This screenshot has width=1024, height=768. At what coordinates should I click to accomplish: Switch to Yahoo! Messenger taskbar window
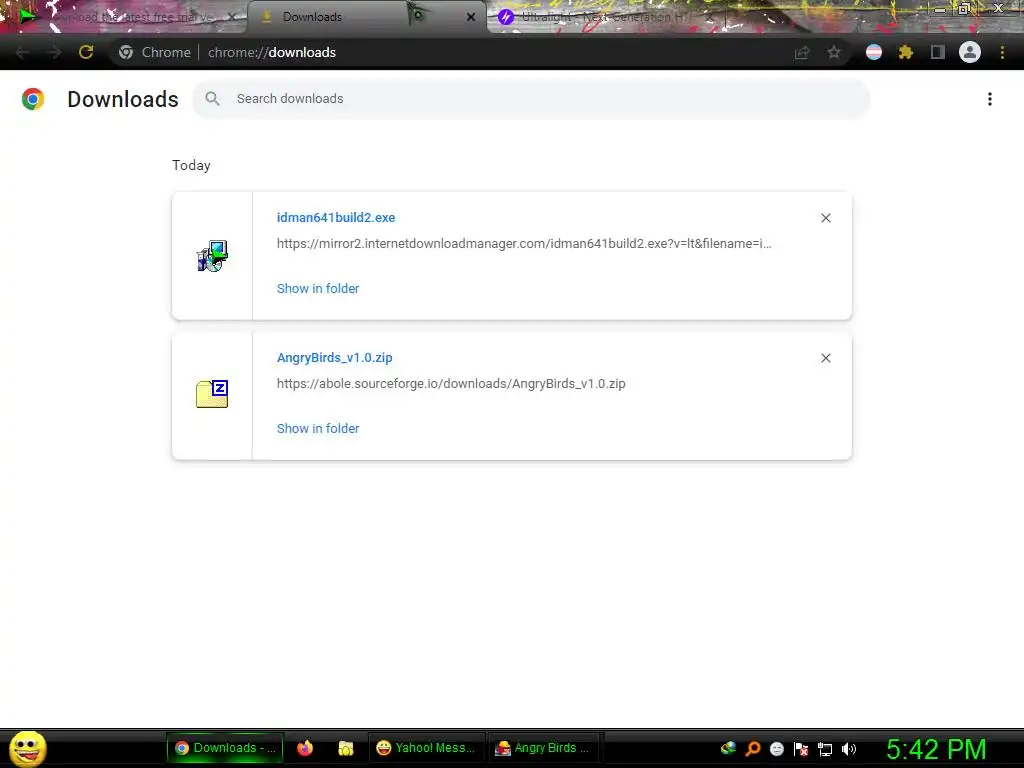pyautogui.click(x=426, y=748)
